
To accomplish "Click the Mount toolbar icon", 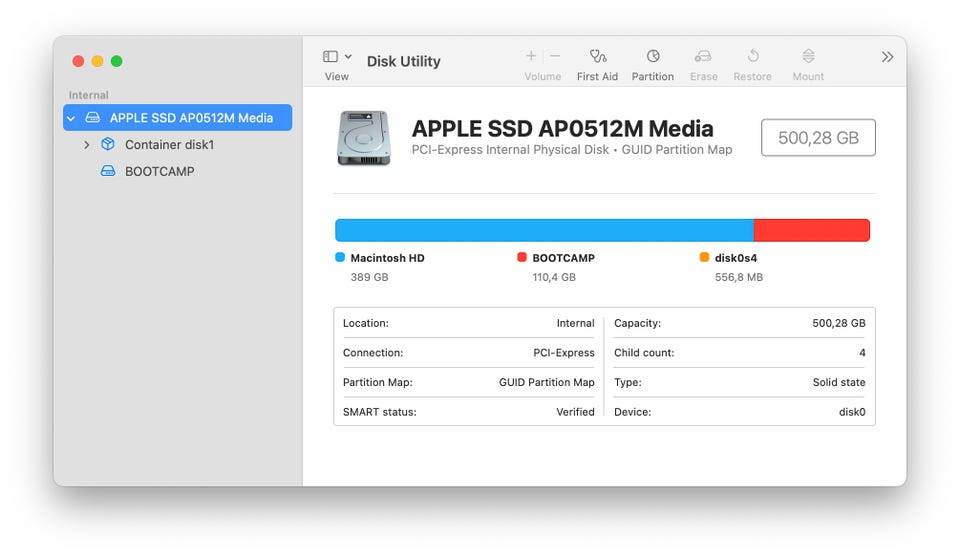I will [x=808, y=56].
